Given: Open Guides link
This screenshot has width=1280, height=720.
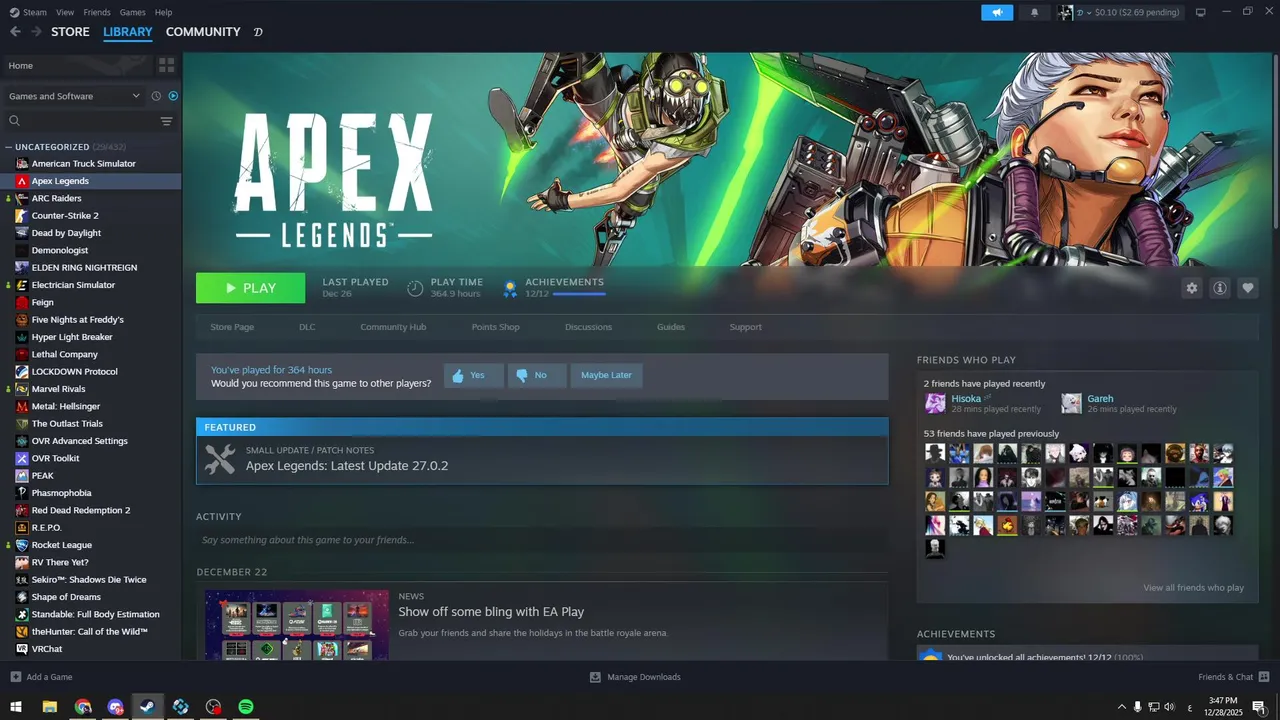Looking at the screenshot, I should point(671,327).
